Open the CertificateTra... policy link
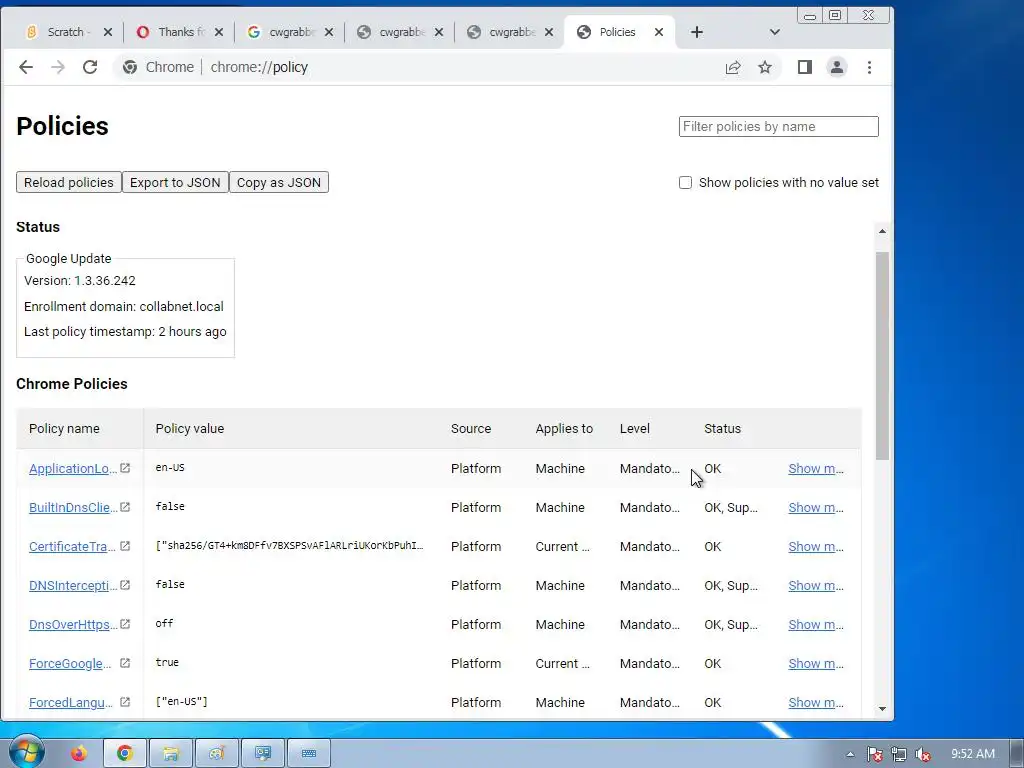The height and width of the screenshot is (768, 1024). pyautogui.click(x=72, y=547)
